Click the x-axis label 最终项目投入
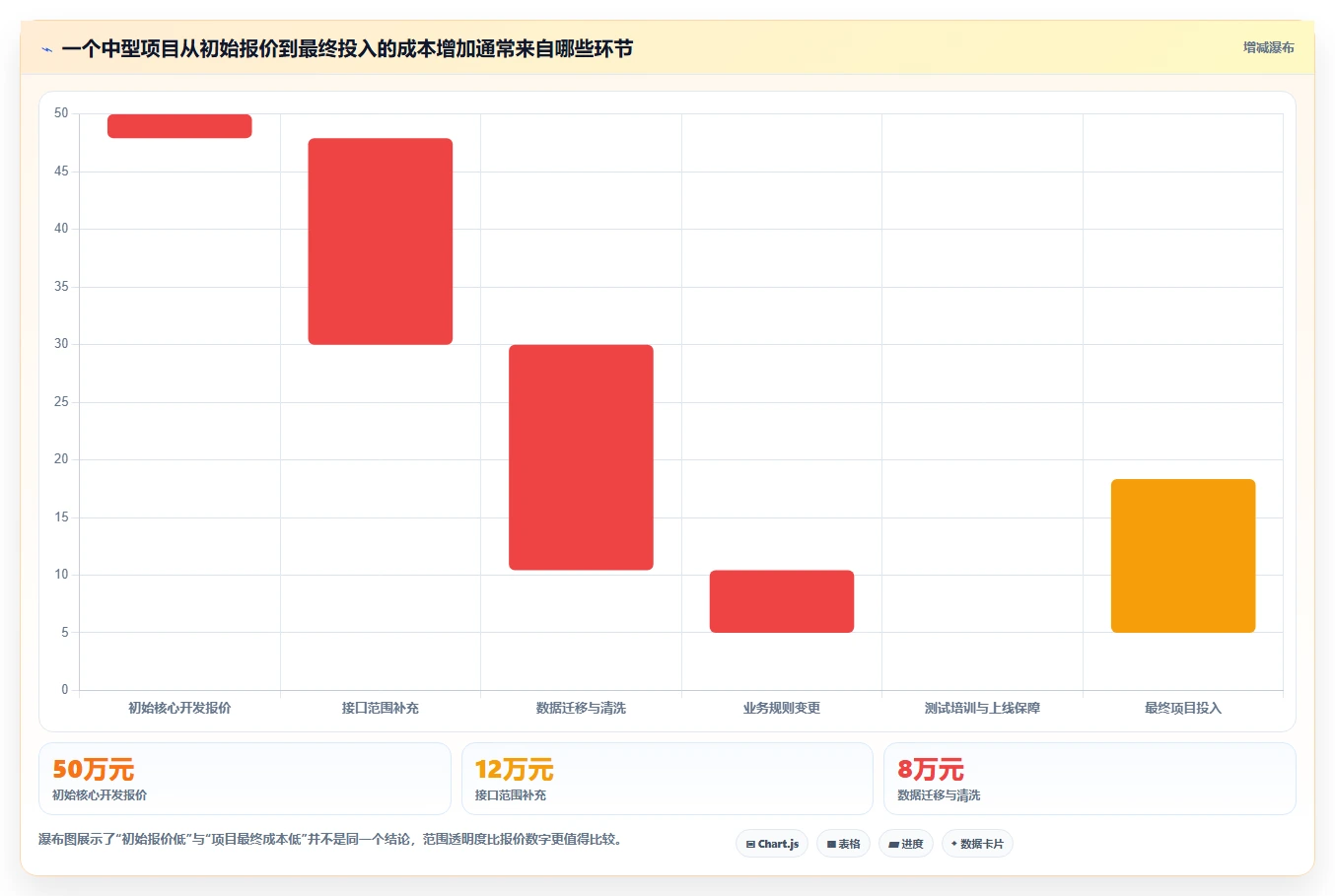 coord(1183,708)
